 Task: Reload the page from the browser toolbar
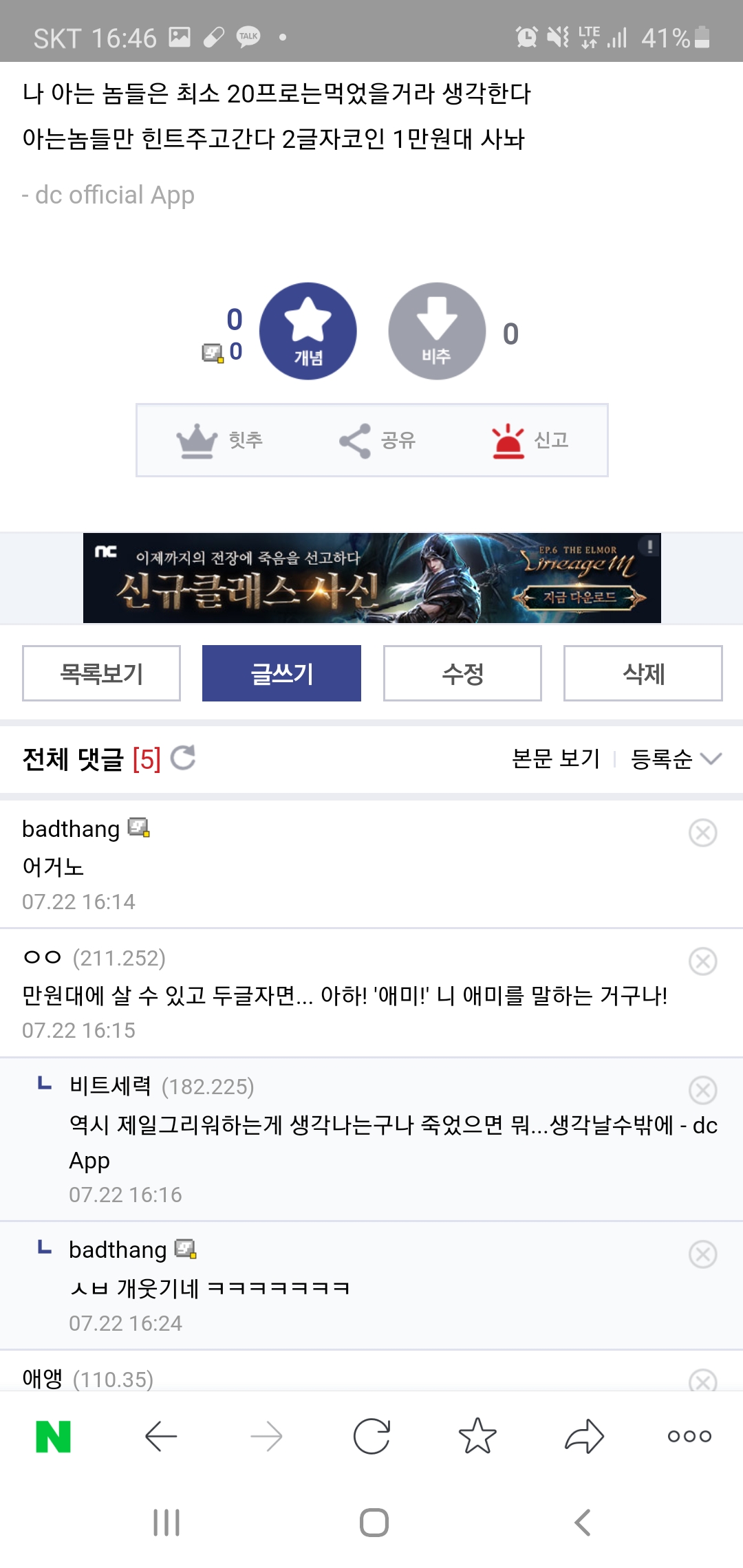[x=371, y=1436]
